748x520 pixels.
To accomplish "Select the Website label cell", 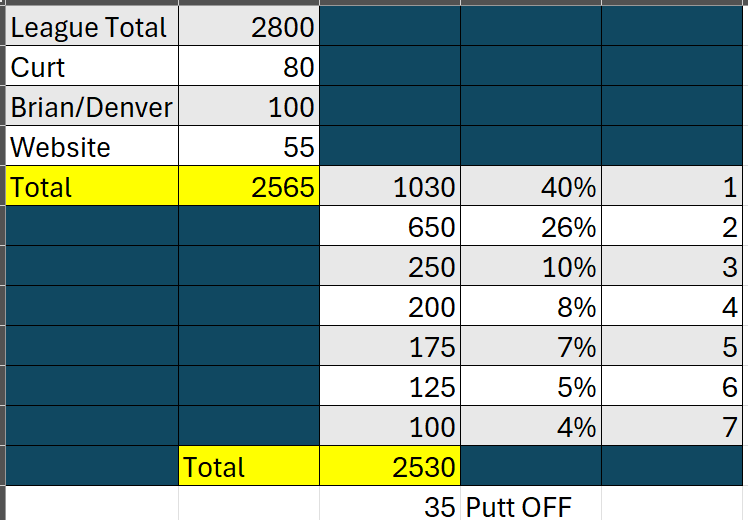I will click(x=91, y=147).
